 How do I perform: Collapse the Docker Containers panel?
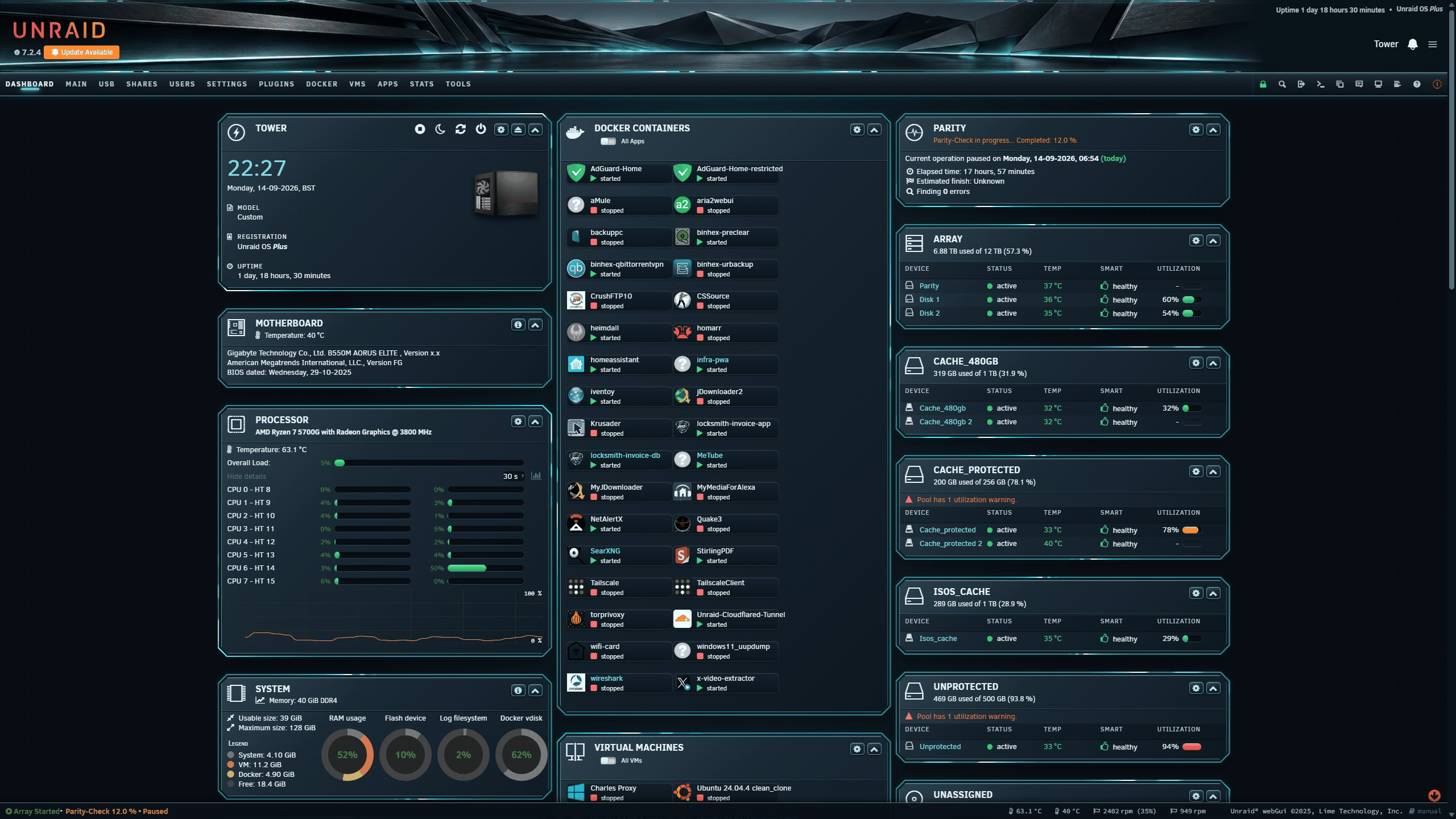[x=874, y=130]
